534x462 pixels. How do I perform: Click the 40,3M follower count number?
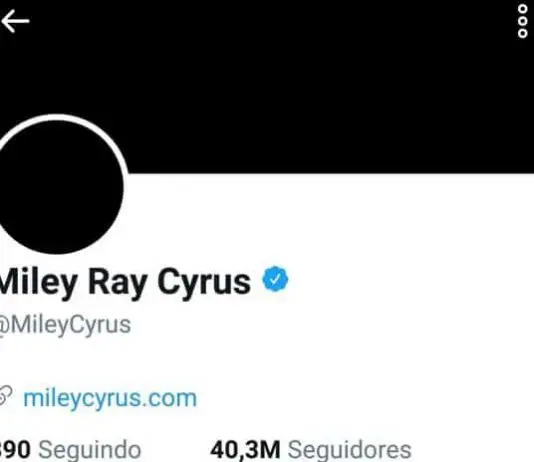[x=245, y=450]
